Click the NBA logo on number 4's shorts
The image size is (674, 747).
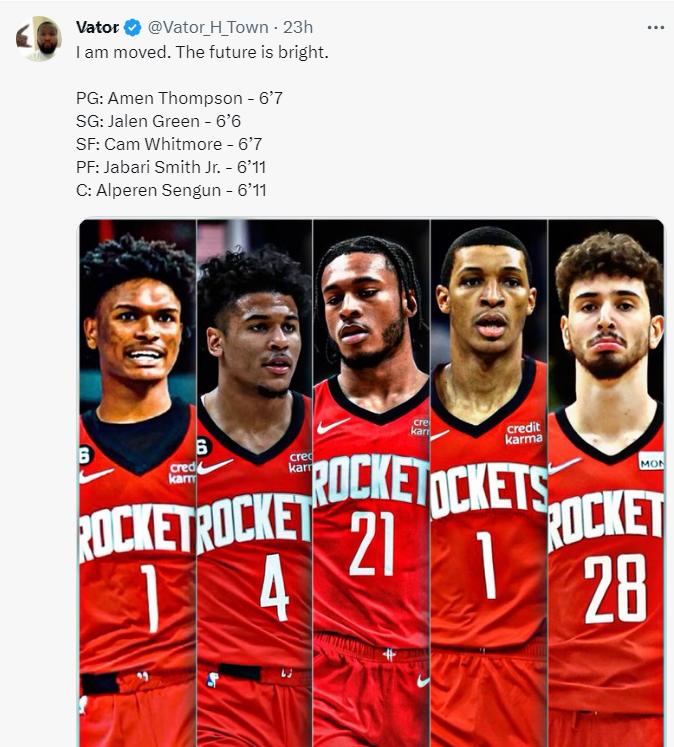click(213, 679)
